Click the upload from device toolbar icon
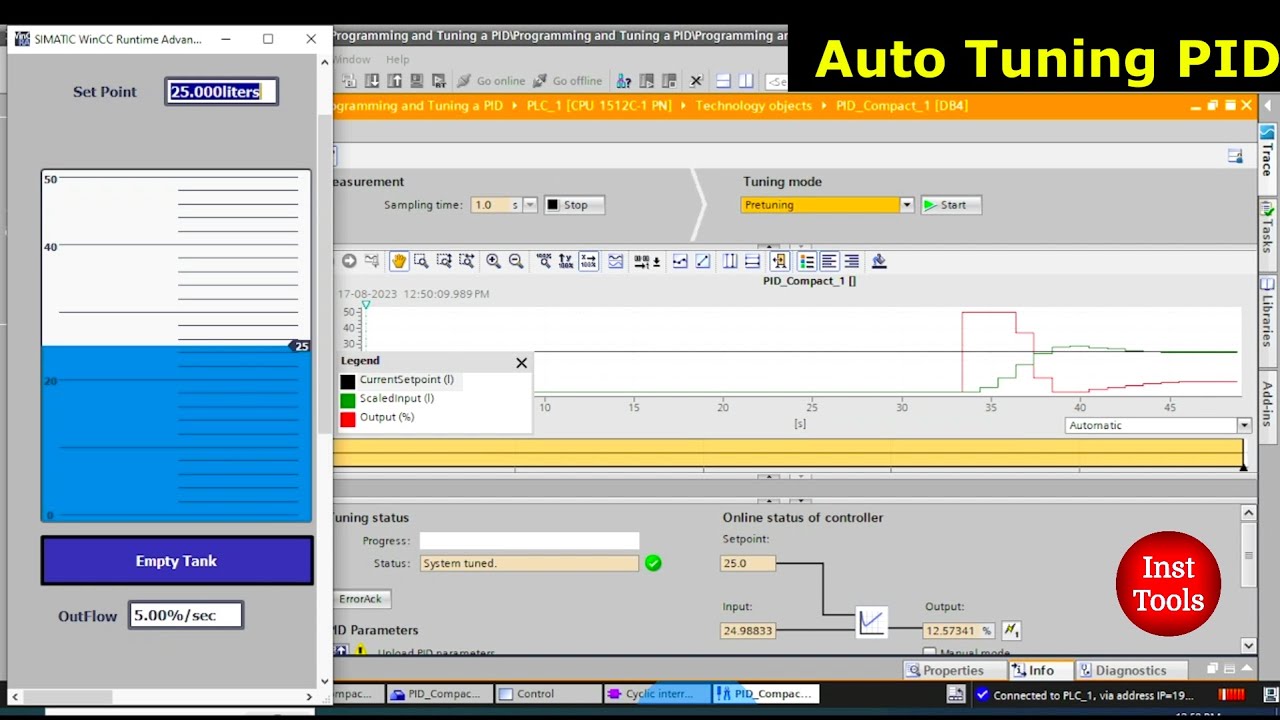The image size is (1280, 720). pos(394,81)
